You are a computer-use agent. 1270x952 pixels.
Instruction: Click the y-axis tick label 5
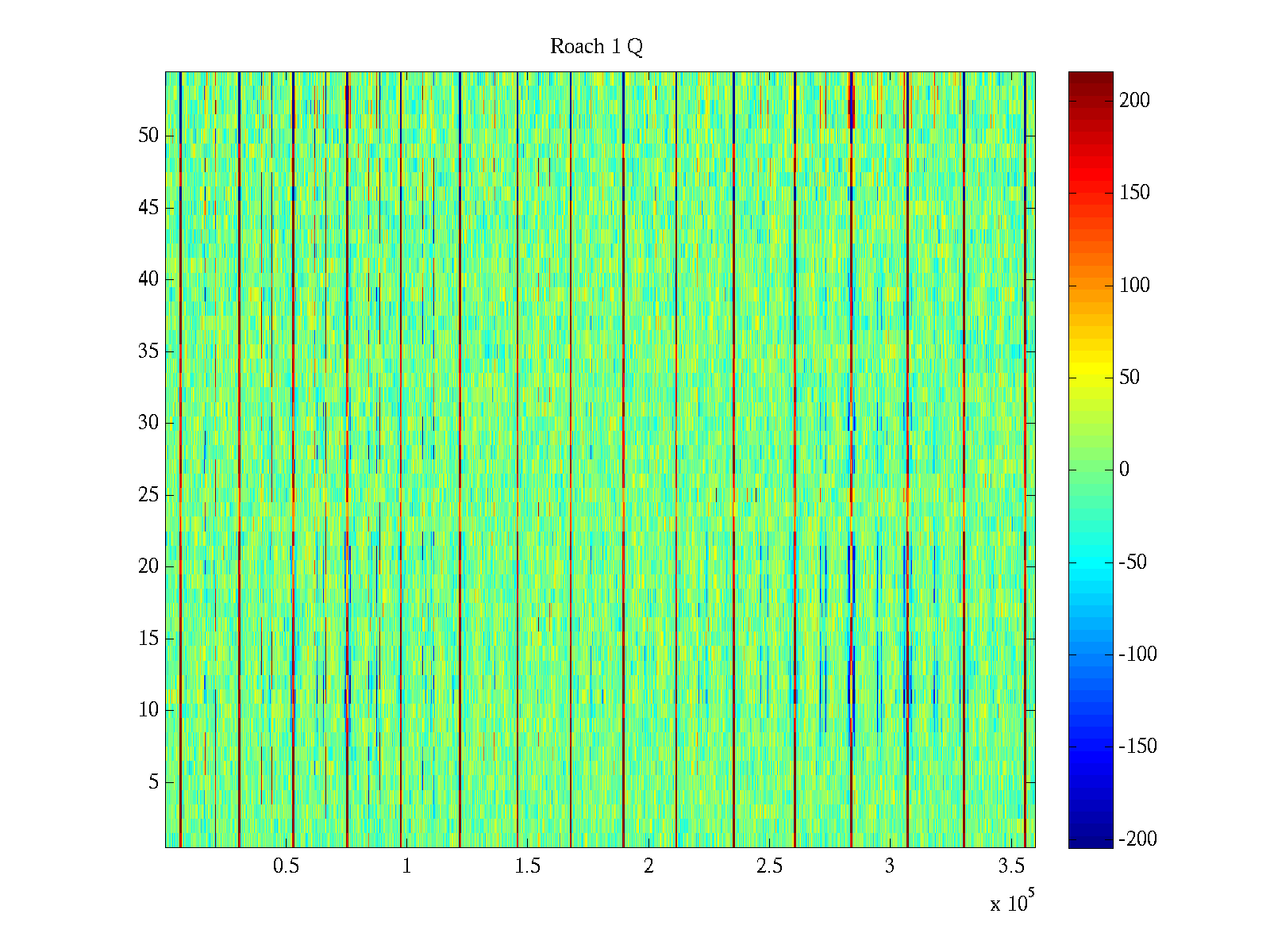[x=153, y=782]
